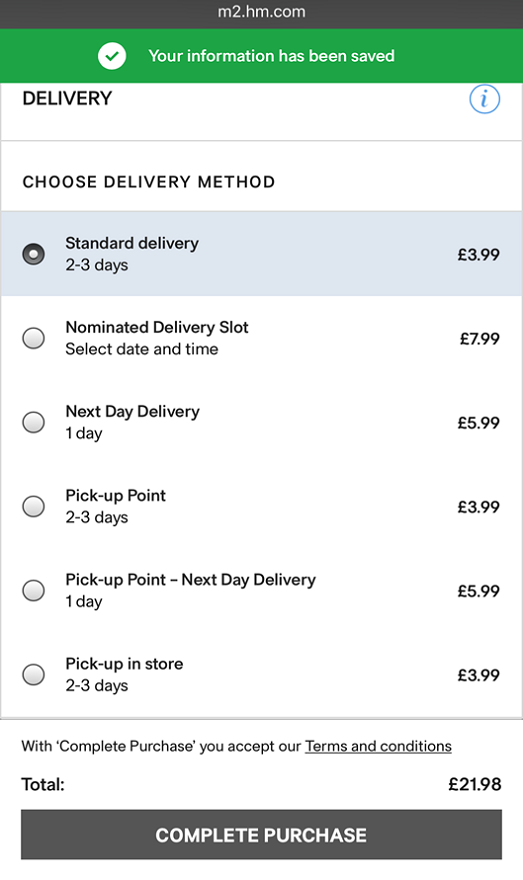523x880 pixels.
Task: Select Pick-up Point – Next Day Delivery radio
Action: (34, 590)
